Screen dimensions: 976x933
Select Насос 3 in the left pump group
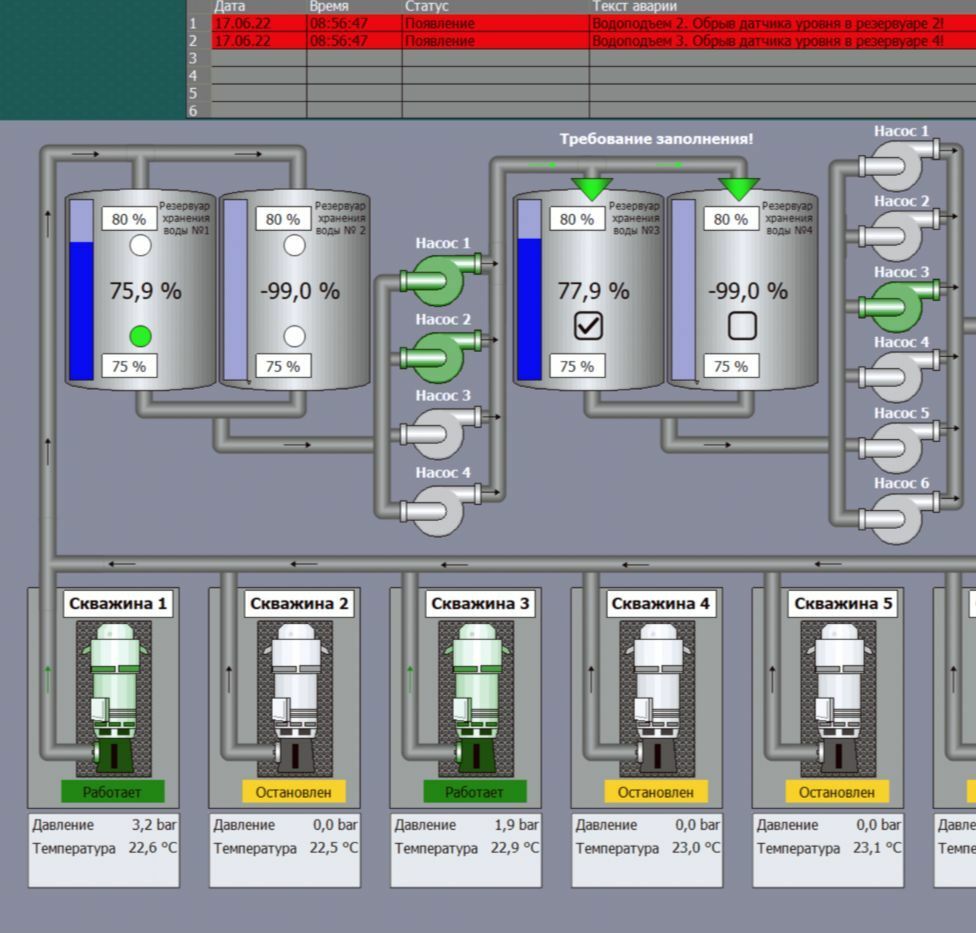point(440,433)
